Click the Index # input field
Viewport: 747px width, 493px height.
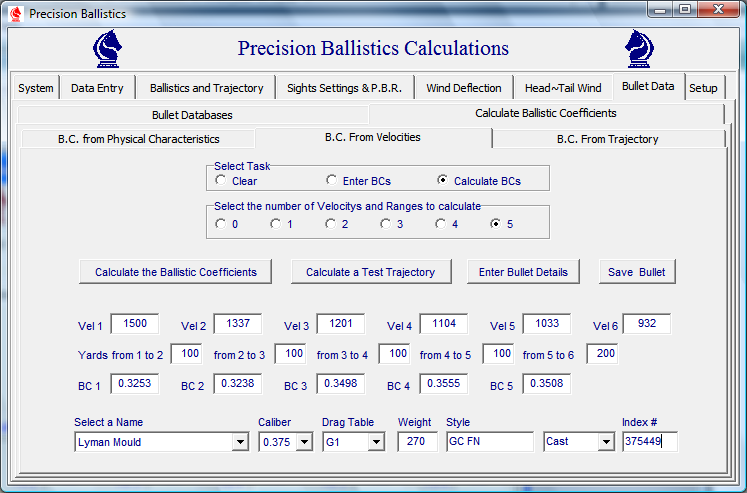[649, 441]
